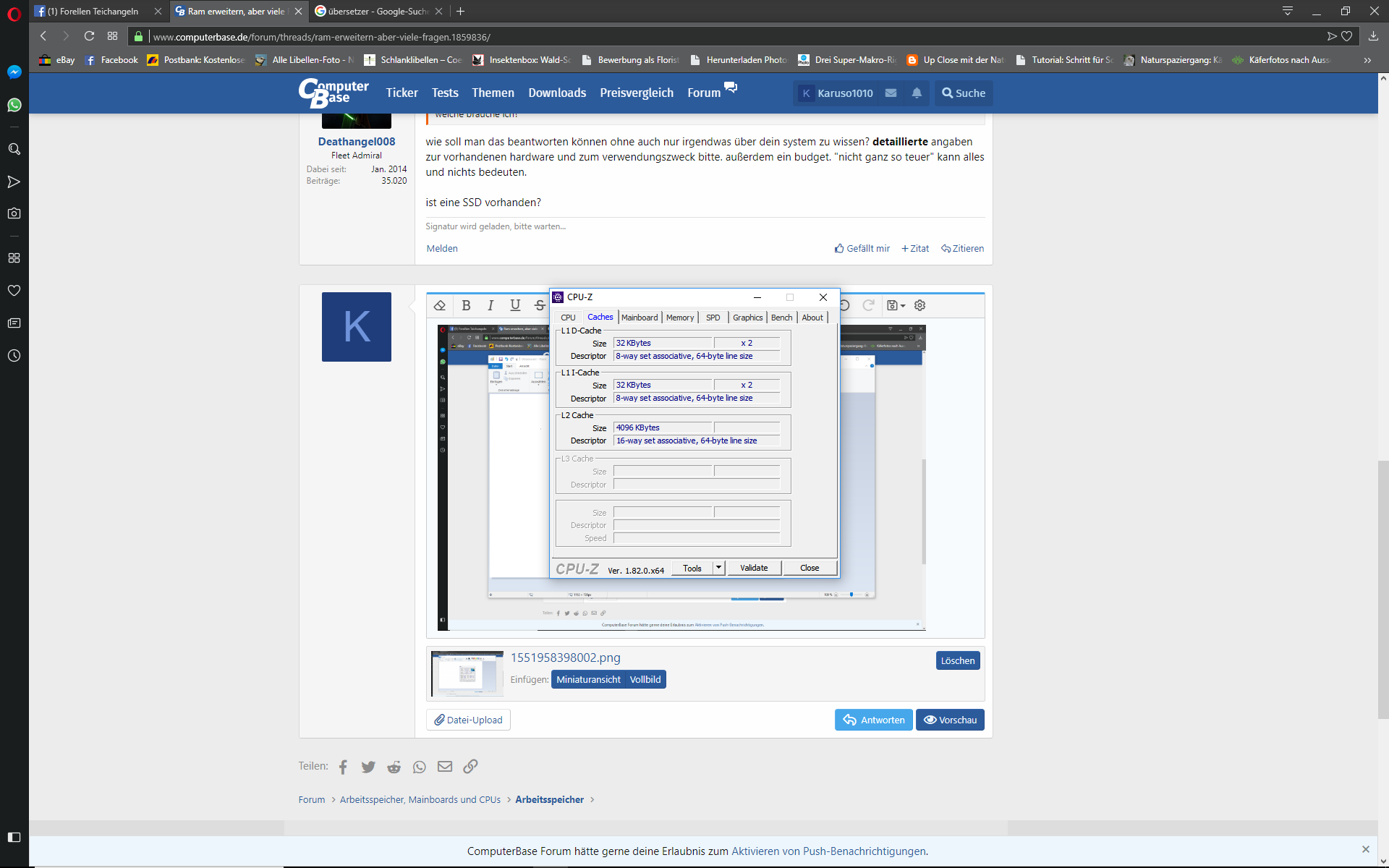Show more bookmarks chevron
This screenshot has width=1389, height=868.
[1367, 60]
